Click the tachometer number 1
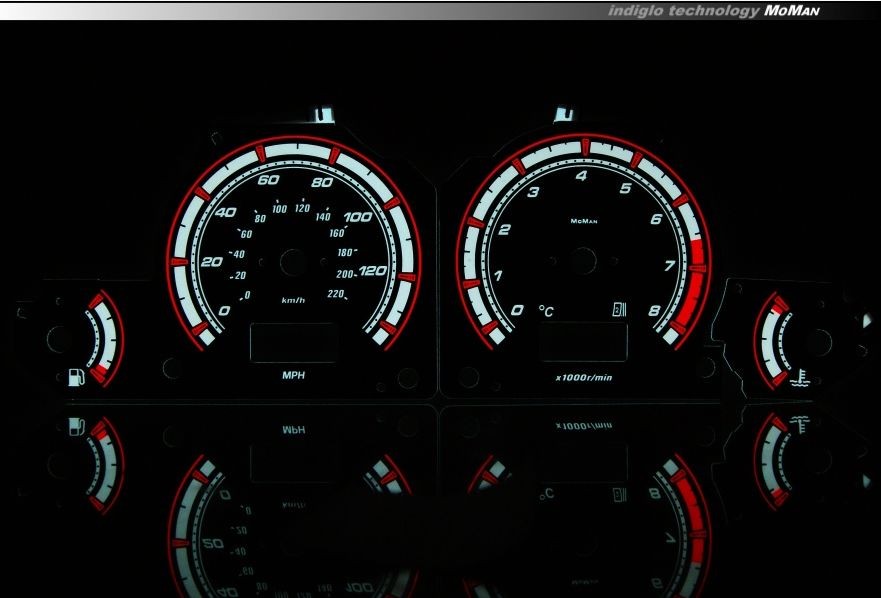The height and width of the screenshot is (598, 881). click(498, 275)
